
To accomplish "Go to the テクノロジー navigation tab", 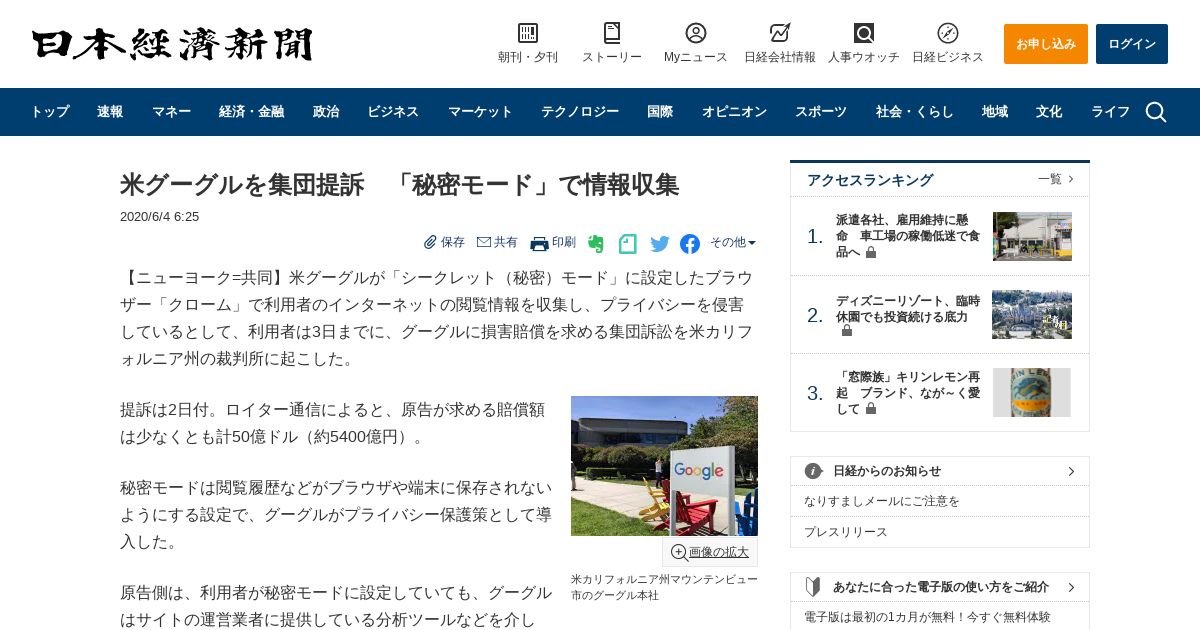I will pyautogui.click(x=580, y=112).
